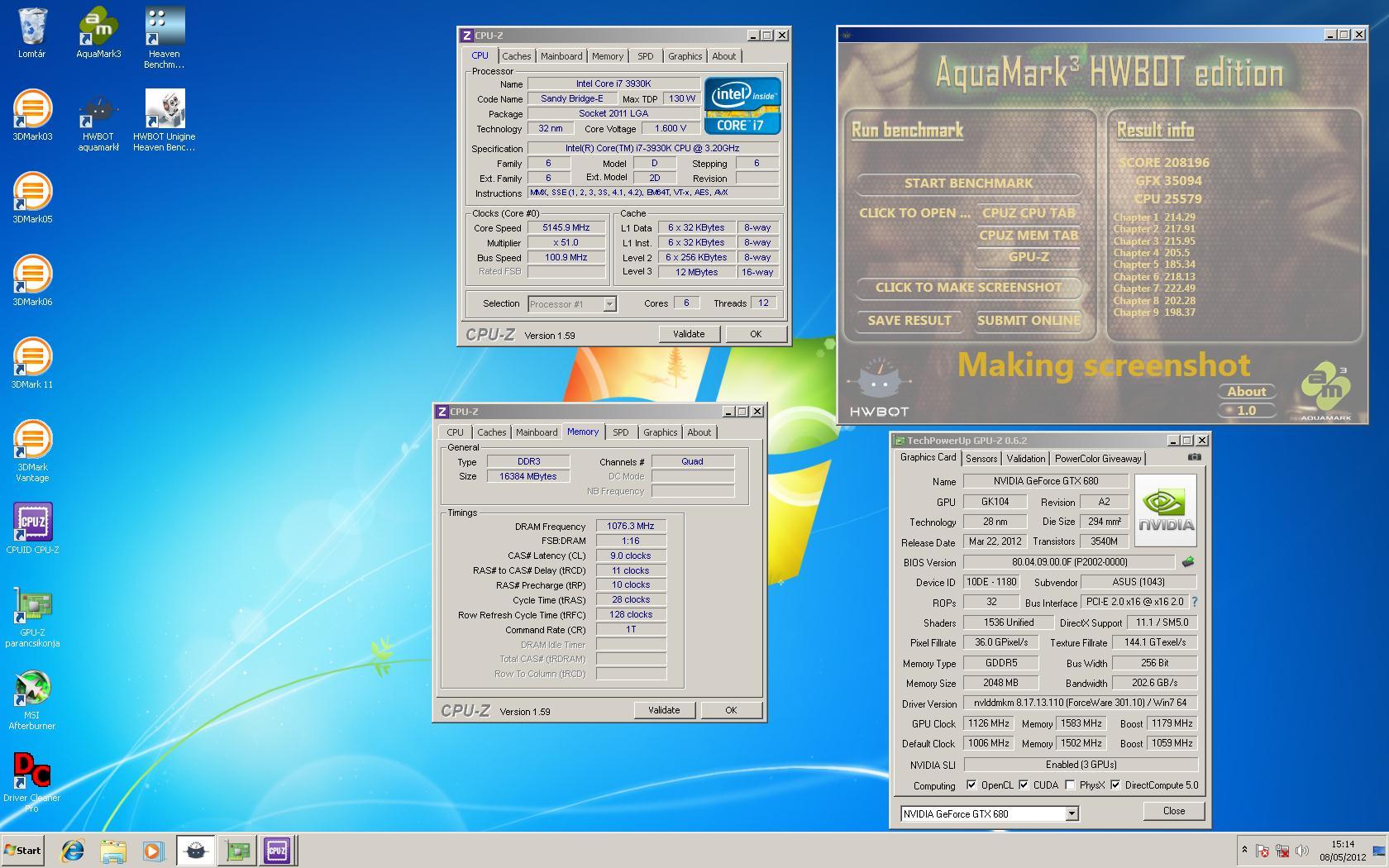Open the 3DMark 11 desktop shortcut
The image size is (1389, 868).
point(31,364)
